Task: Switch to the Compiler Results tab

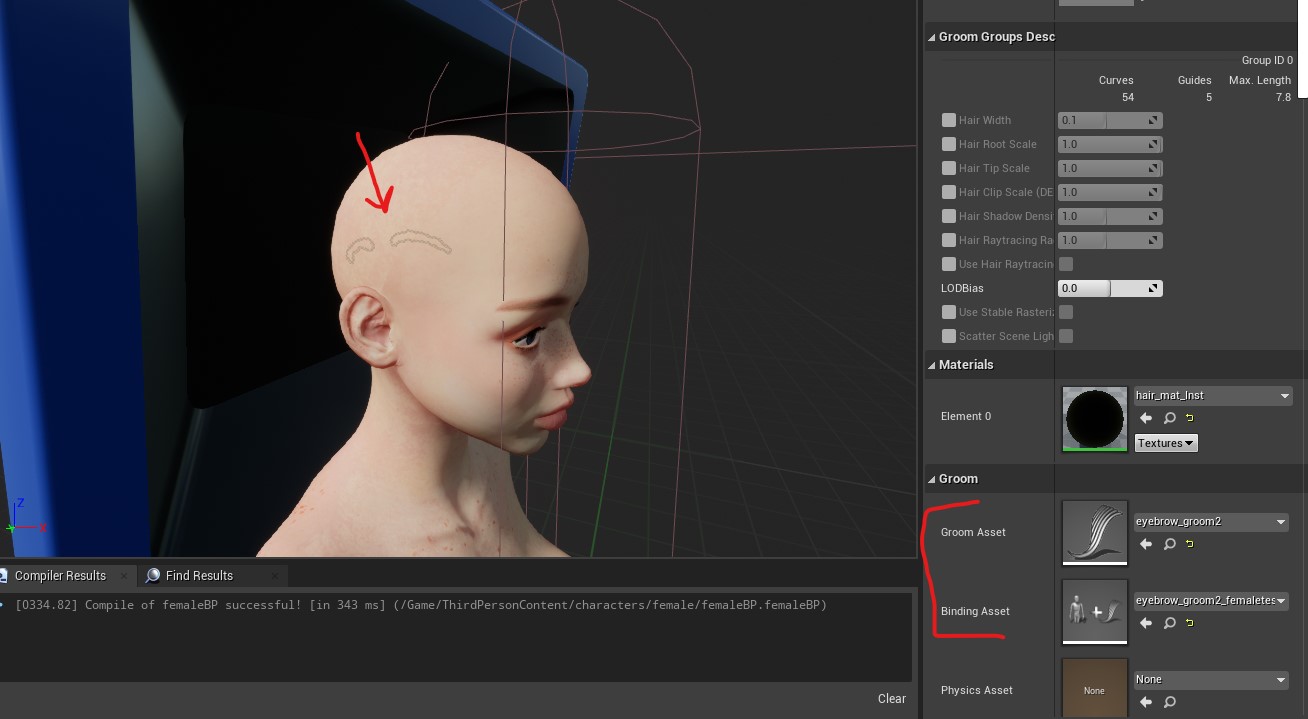Action: pos(60,576)
